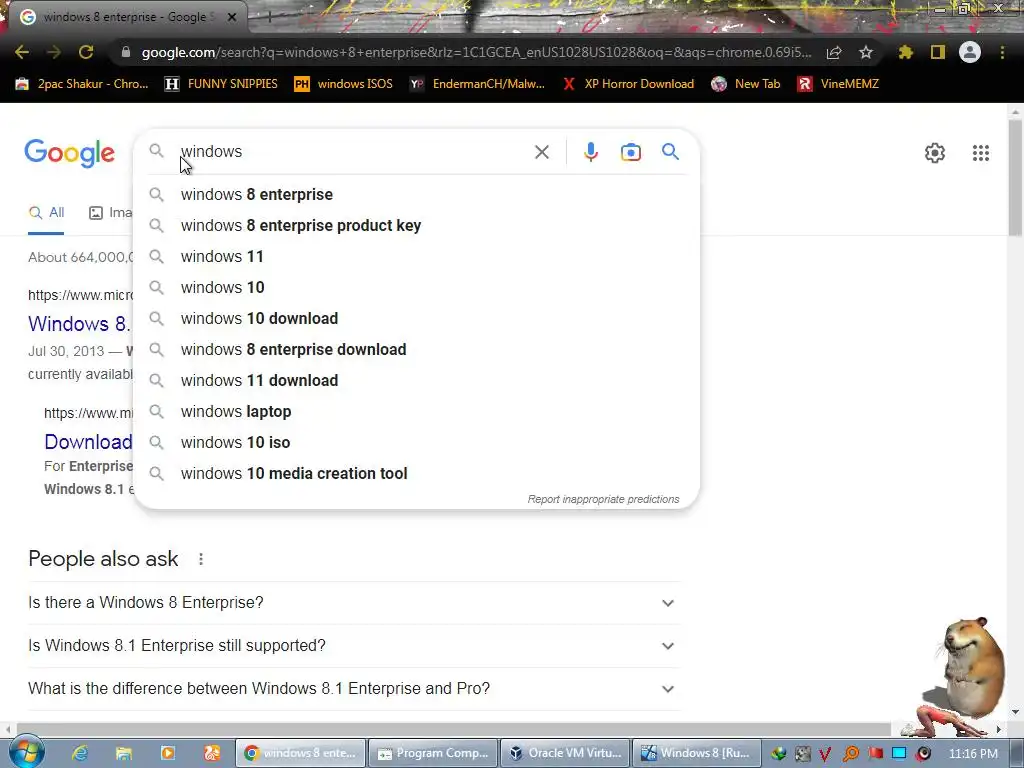Click the padlock site info icon
The image size is (1024, 768).
pyautogui.click(x=126, y=52)
